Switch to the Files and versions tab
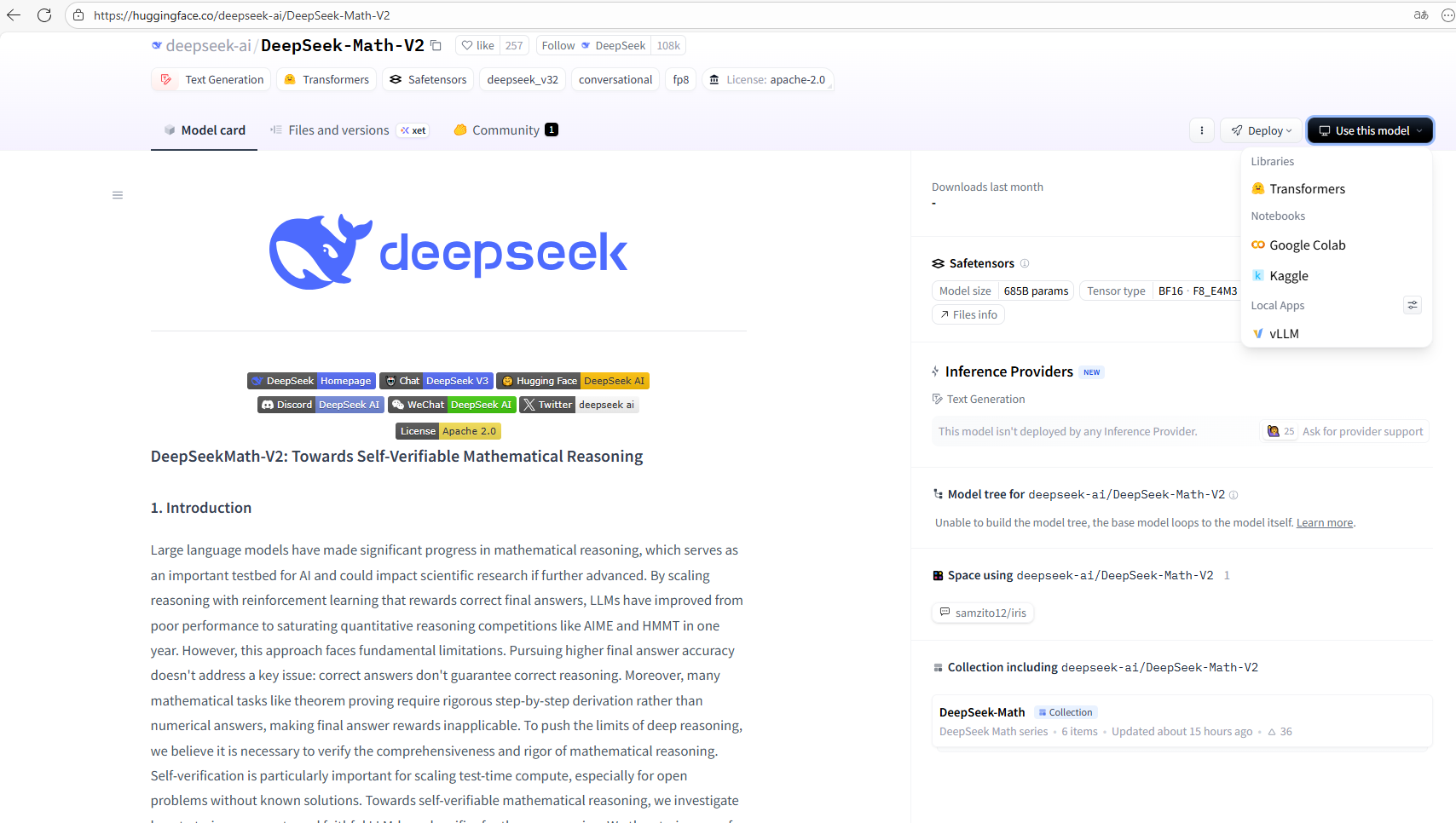 pos(338,129)
